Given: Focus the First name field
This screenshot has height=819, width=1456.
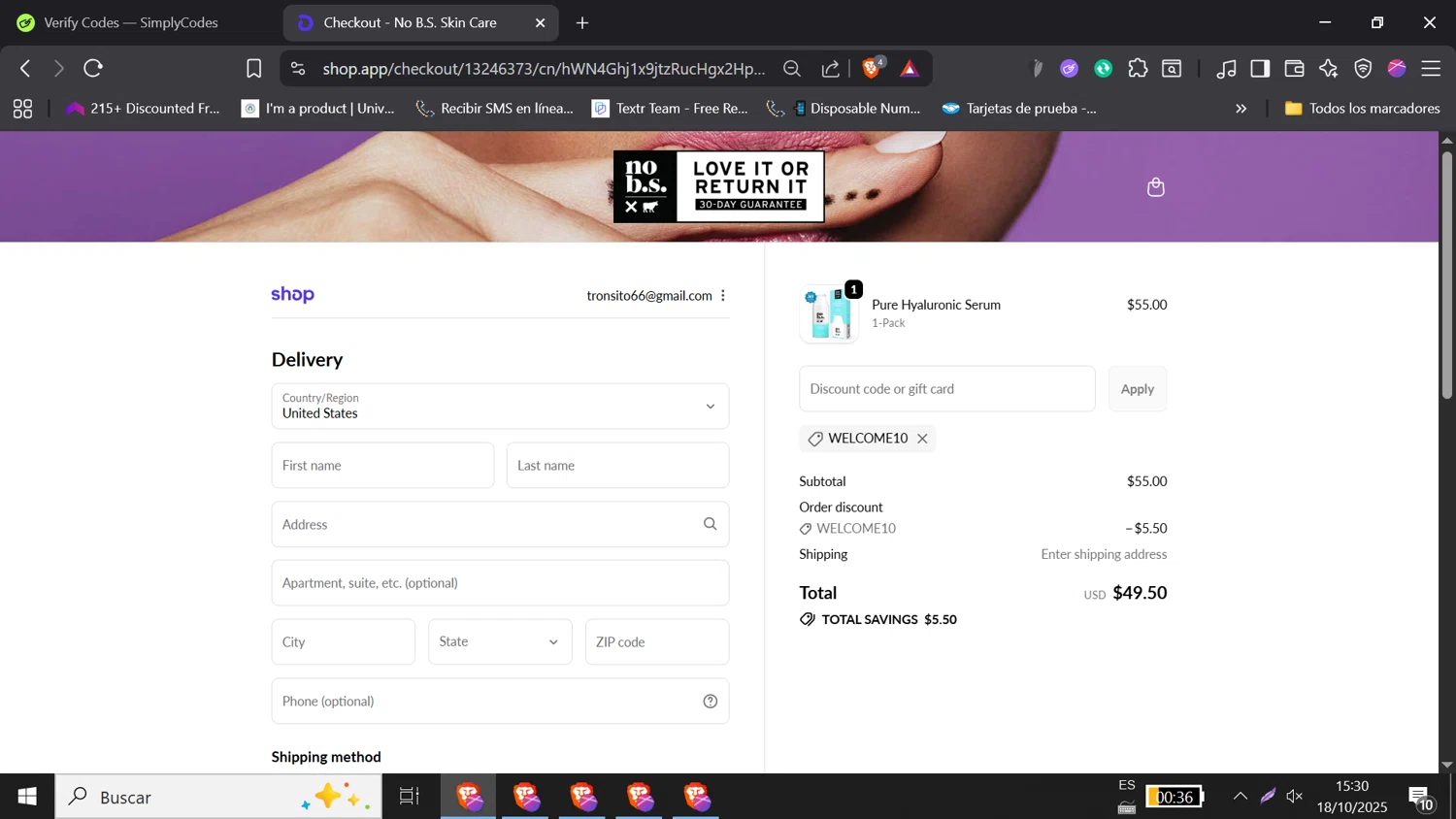Looking at the screenshot, I should pos(382,465).
